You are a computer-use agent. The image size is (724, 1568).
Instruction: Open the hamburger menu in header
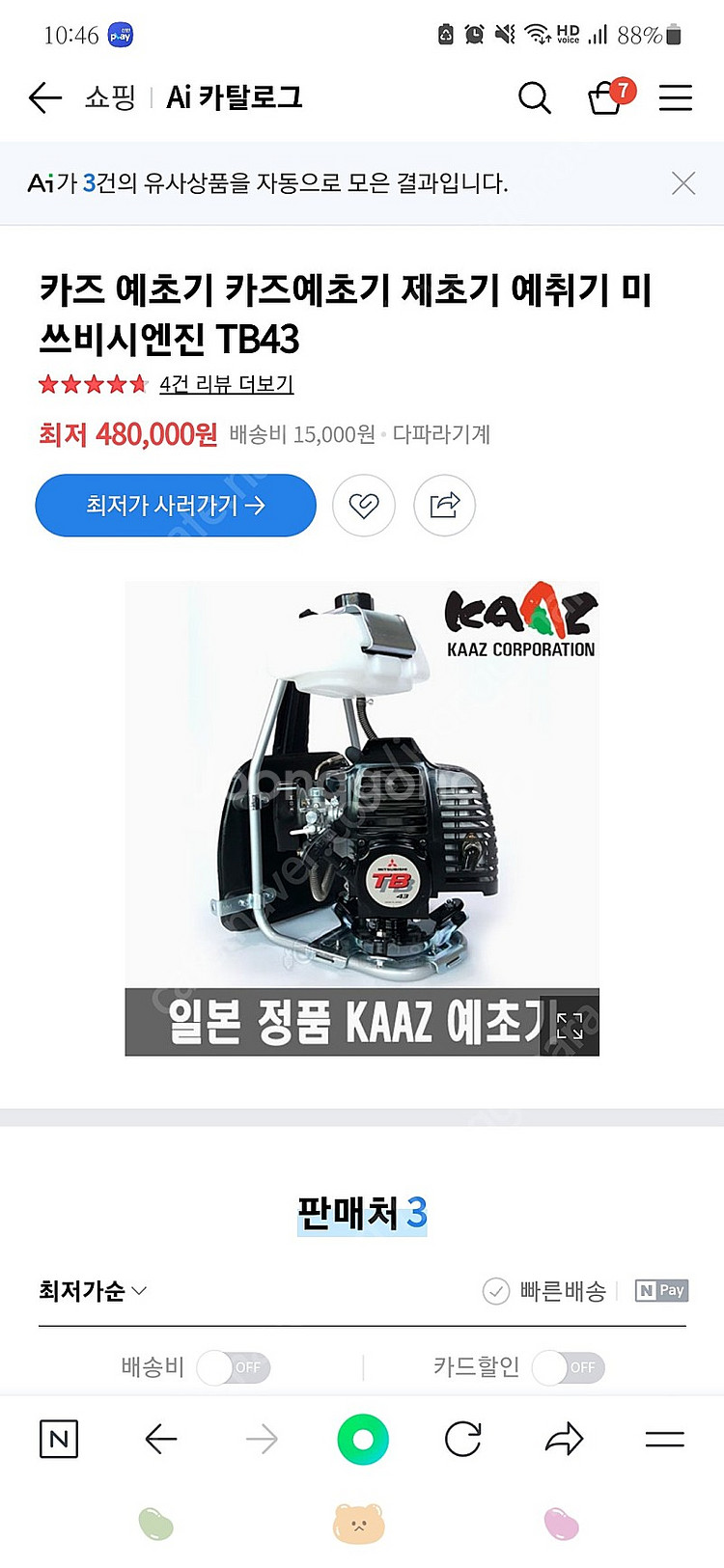pyautogui.click(x=676, y=97)
